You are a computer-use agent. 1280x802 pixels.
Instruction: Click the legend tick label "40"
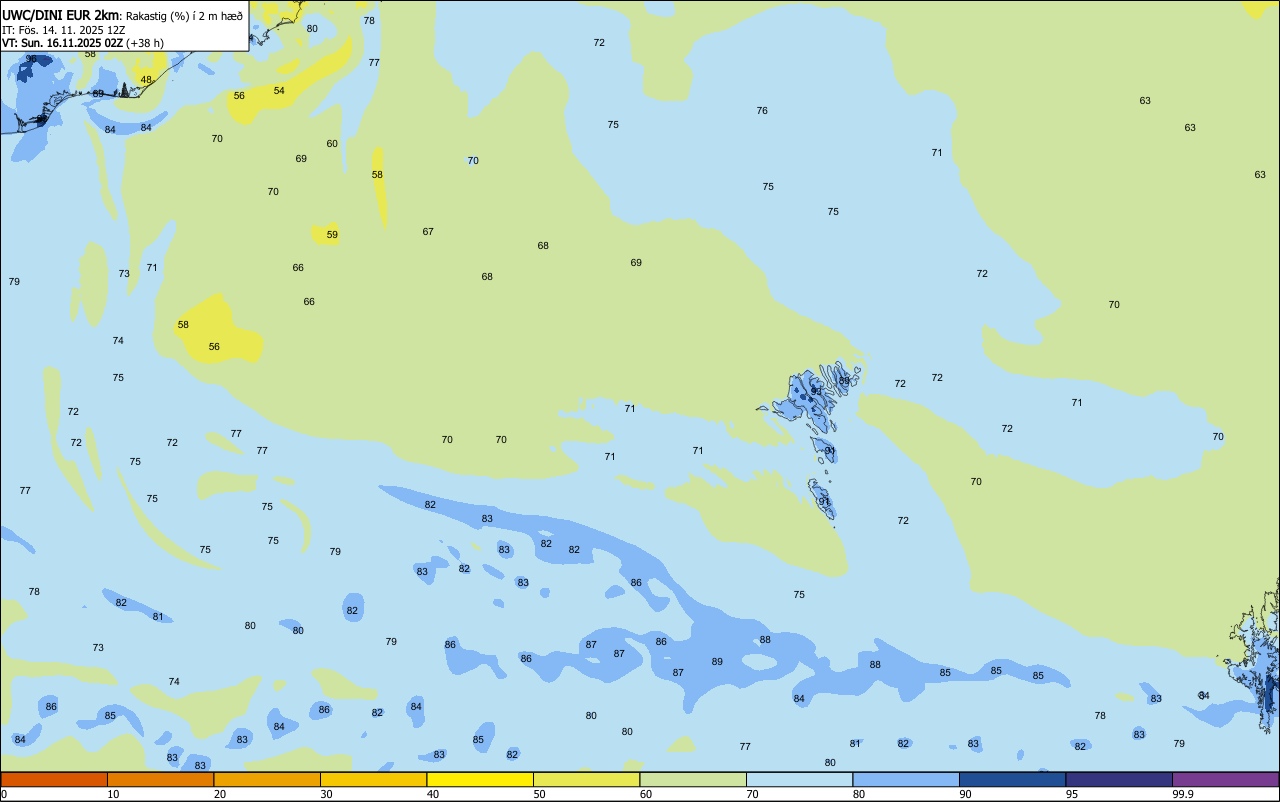[433, 794]
